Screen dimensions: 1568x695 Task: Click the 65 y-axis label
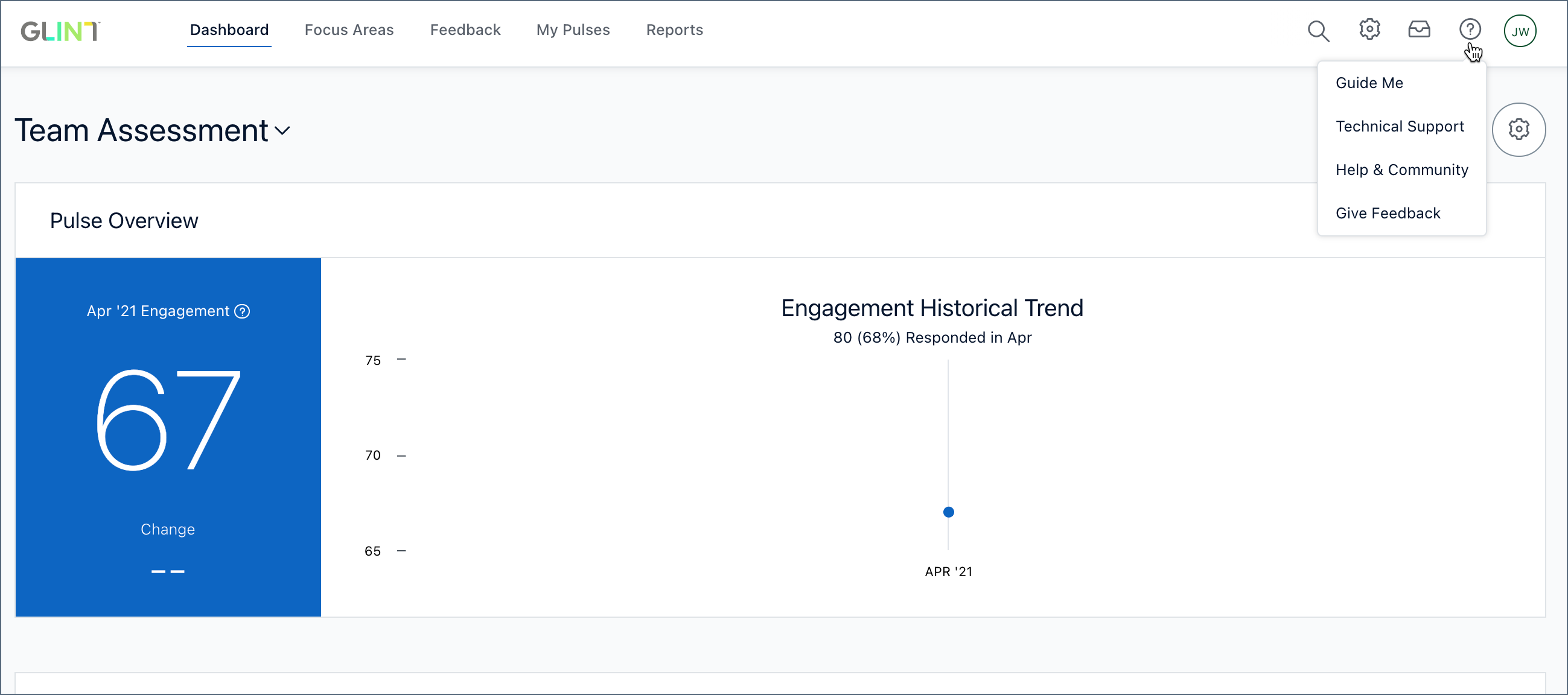pyautogui.click(x=372, y=551)
